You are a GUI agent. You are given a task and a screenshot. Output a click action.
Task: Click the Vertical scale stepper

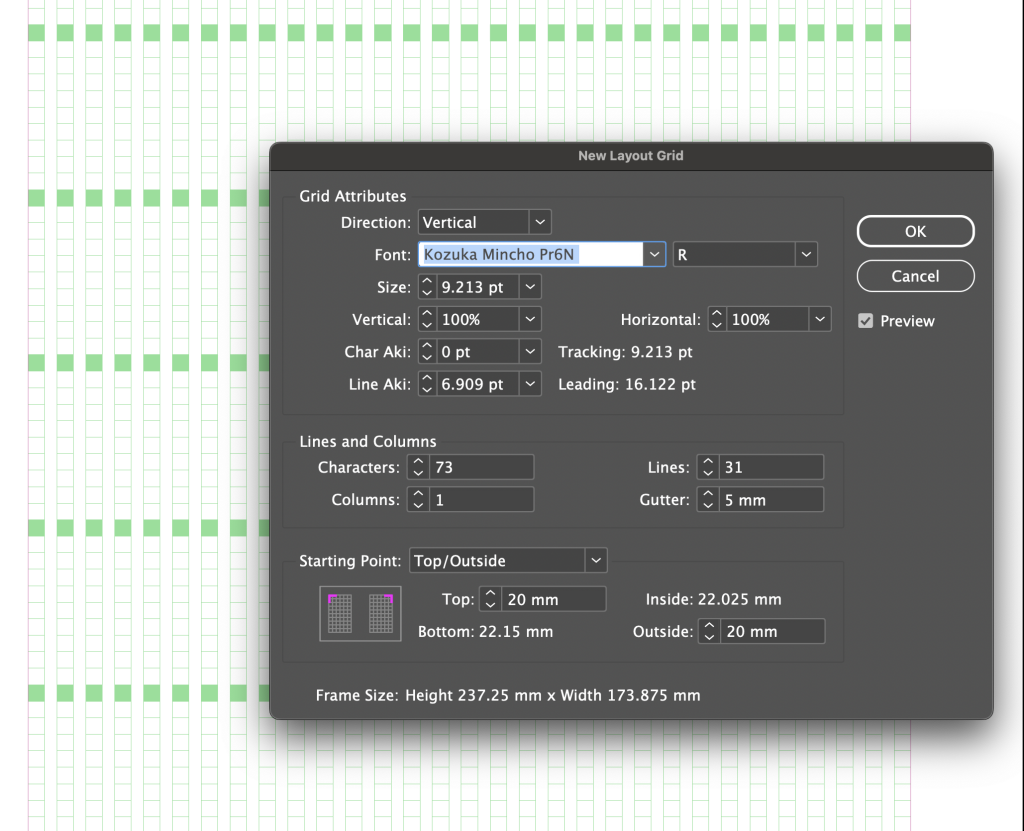[427, 320]
